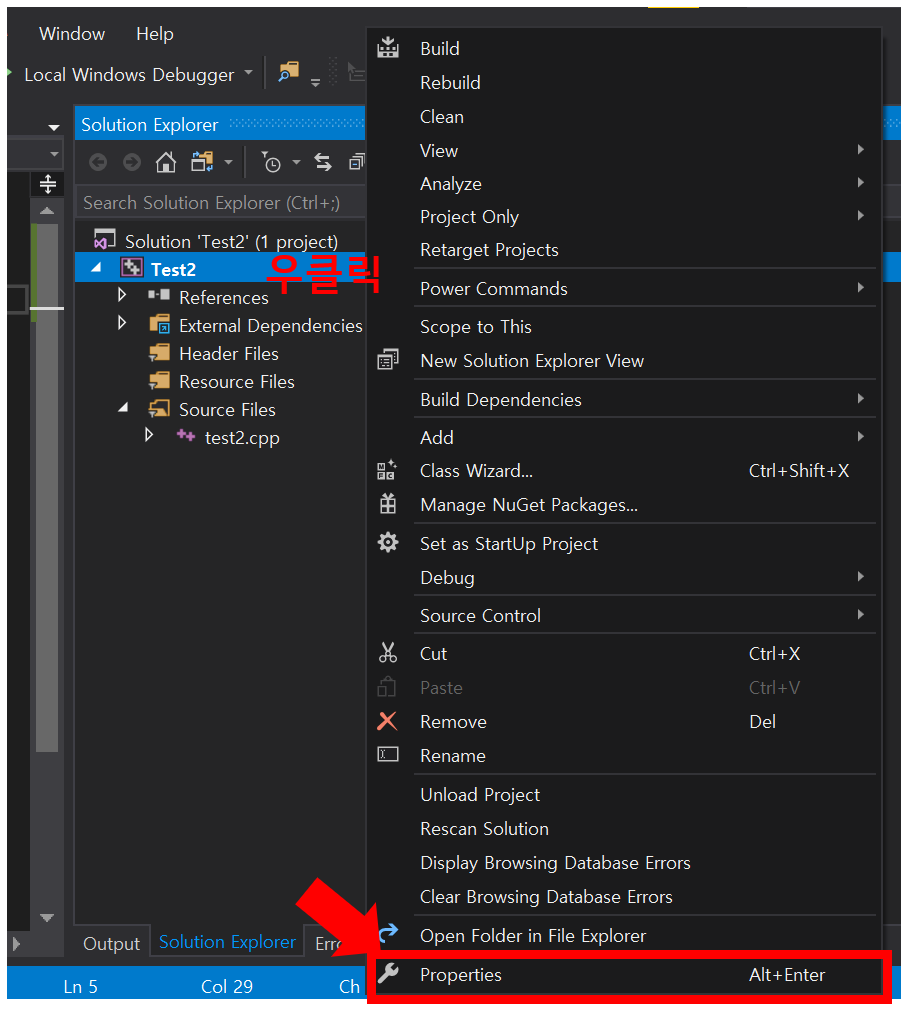Image resolution: width=911 pixels, height=1009 pixels.
Task: Click the scrollbar up arrow
Action: (x=47, y=210)
